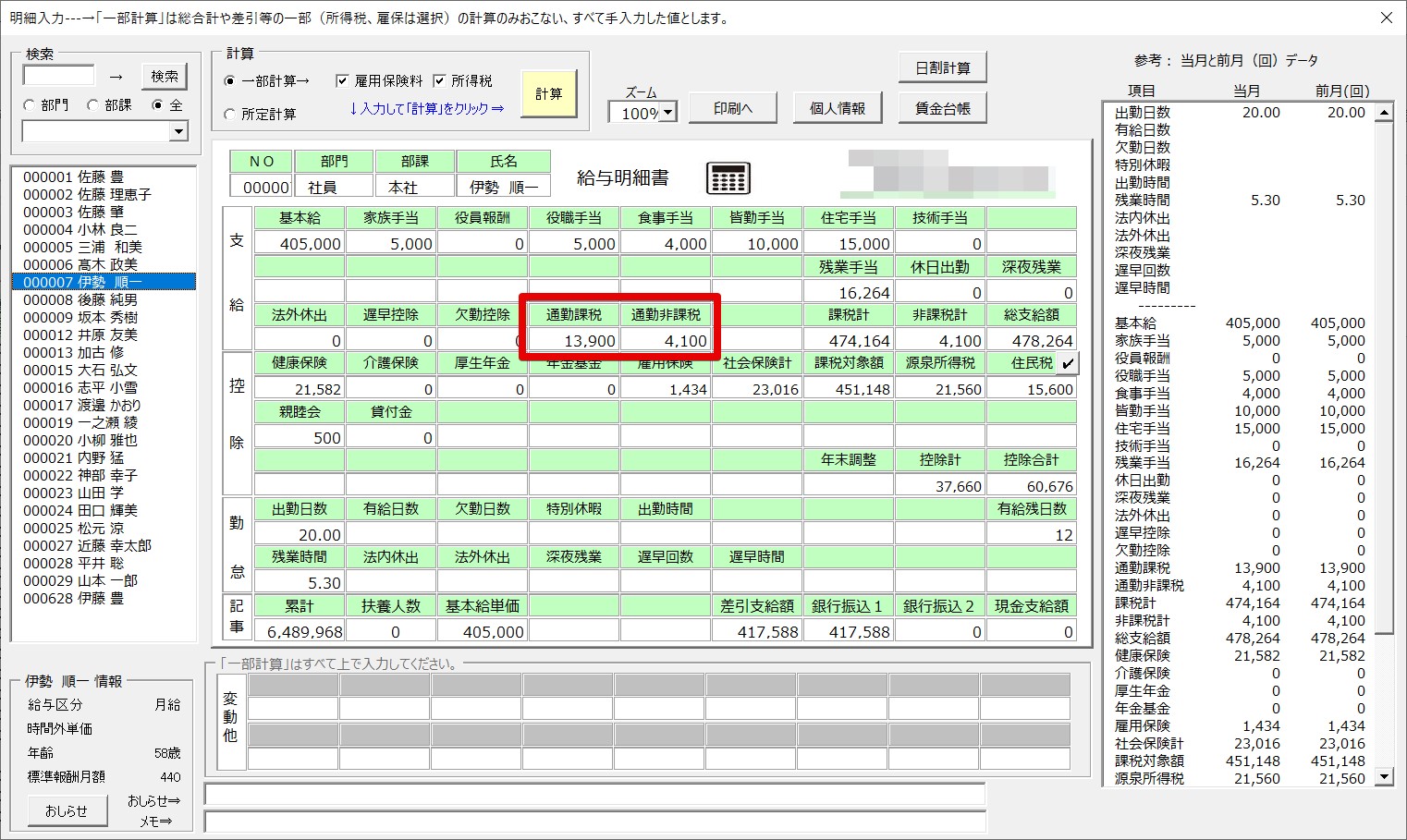Click the scroll-up arrow in reference panel
1407x840 pixels.
point(1384,113)
